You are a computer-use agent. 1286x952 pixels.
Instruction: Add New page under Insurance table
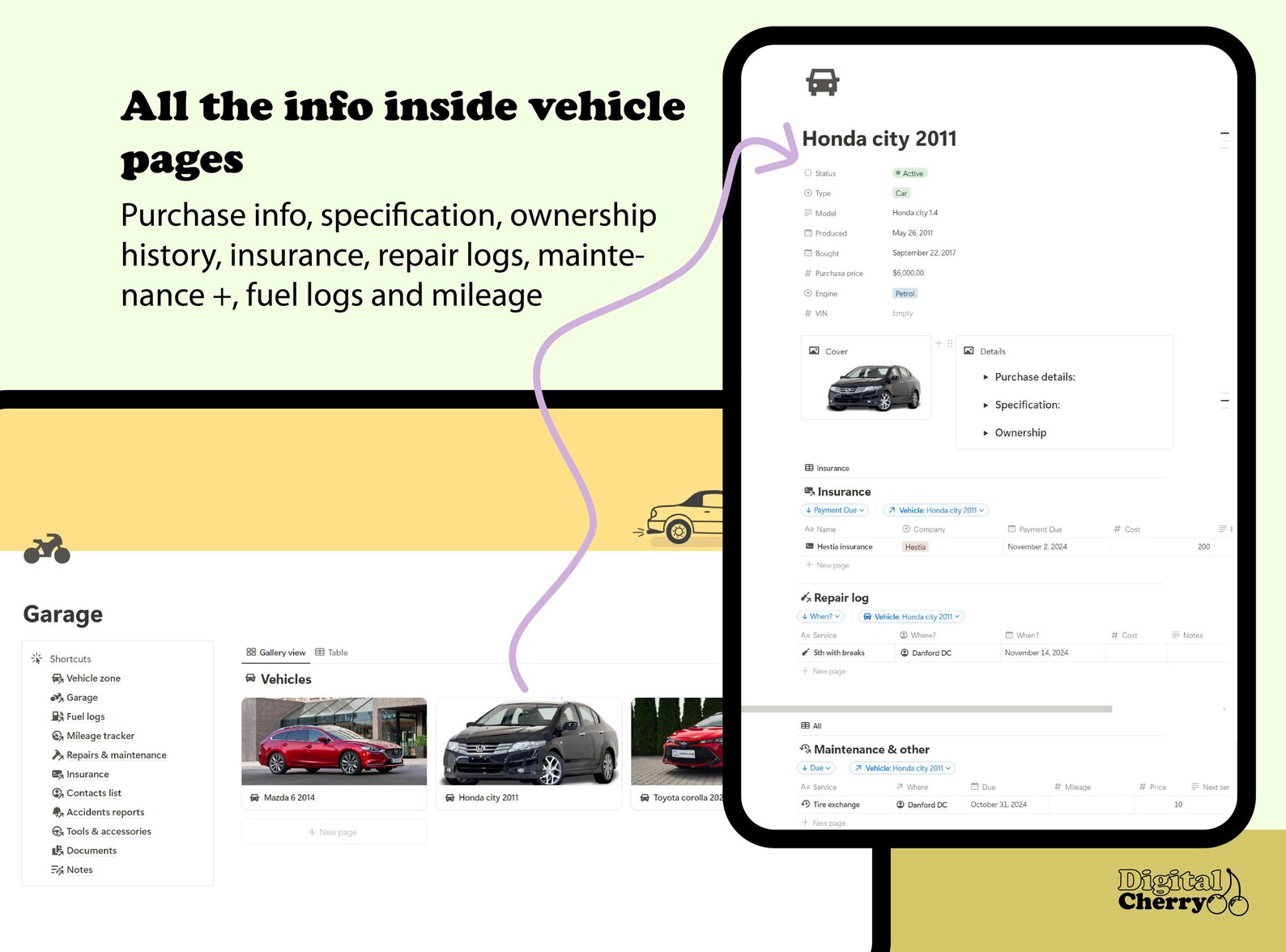827,565
